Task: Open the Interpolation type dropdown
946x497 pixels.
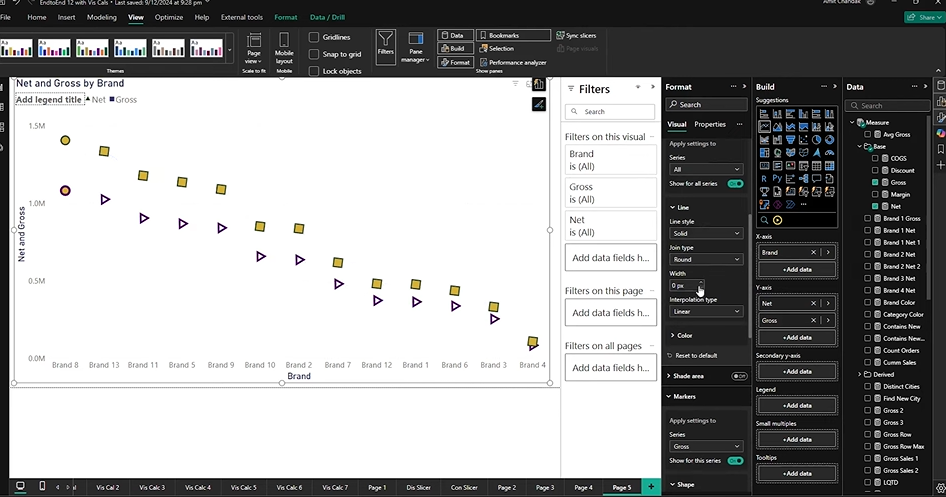Action: coord(706,311)
